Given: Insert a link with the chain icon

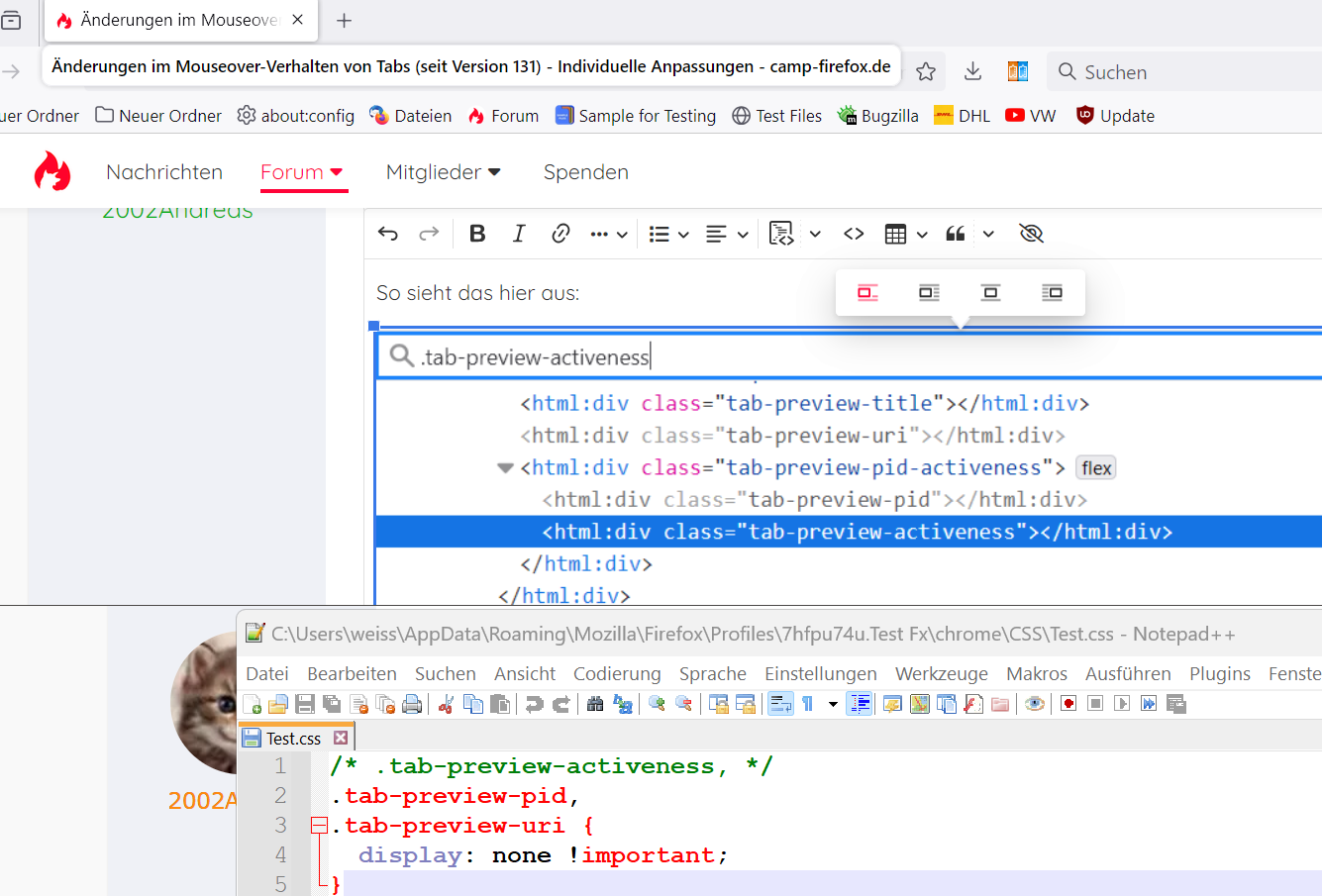Looking at the screenshot, I should coord(560,234).
